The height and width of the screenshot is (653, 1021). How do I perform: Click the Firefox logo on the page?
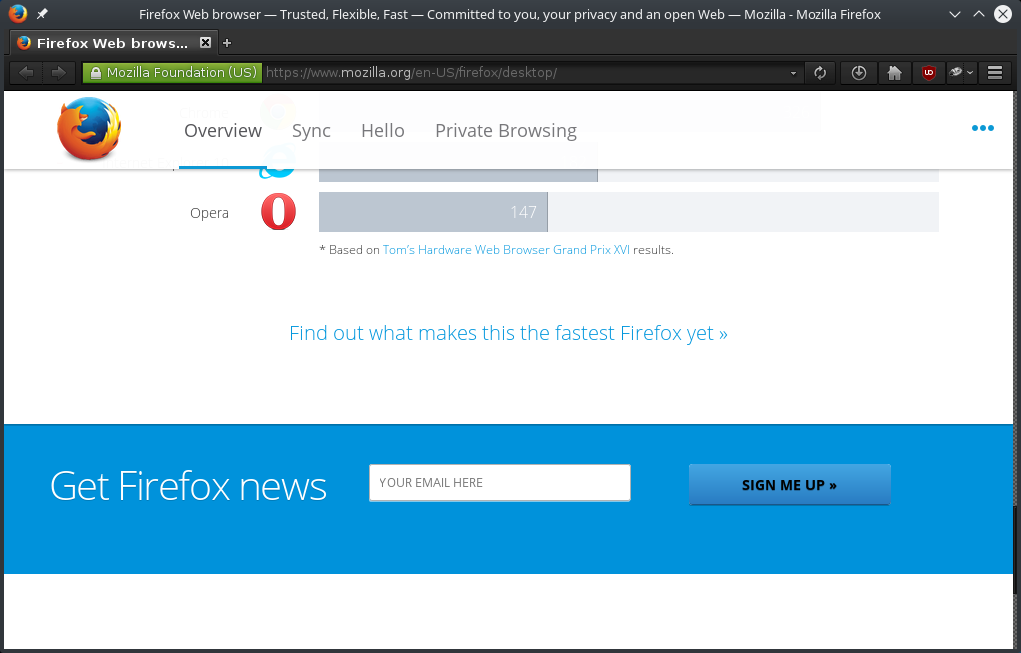(89, 128)
